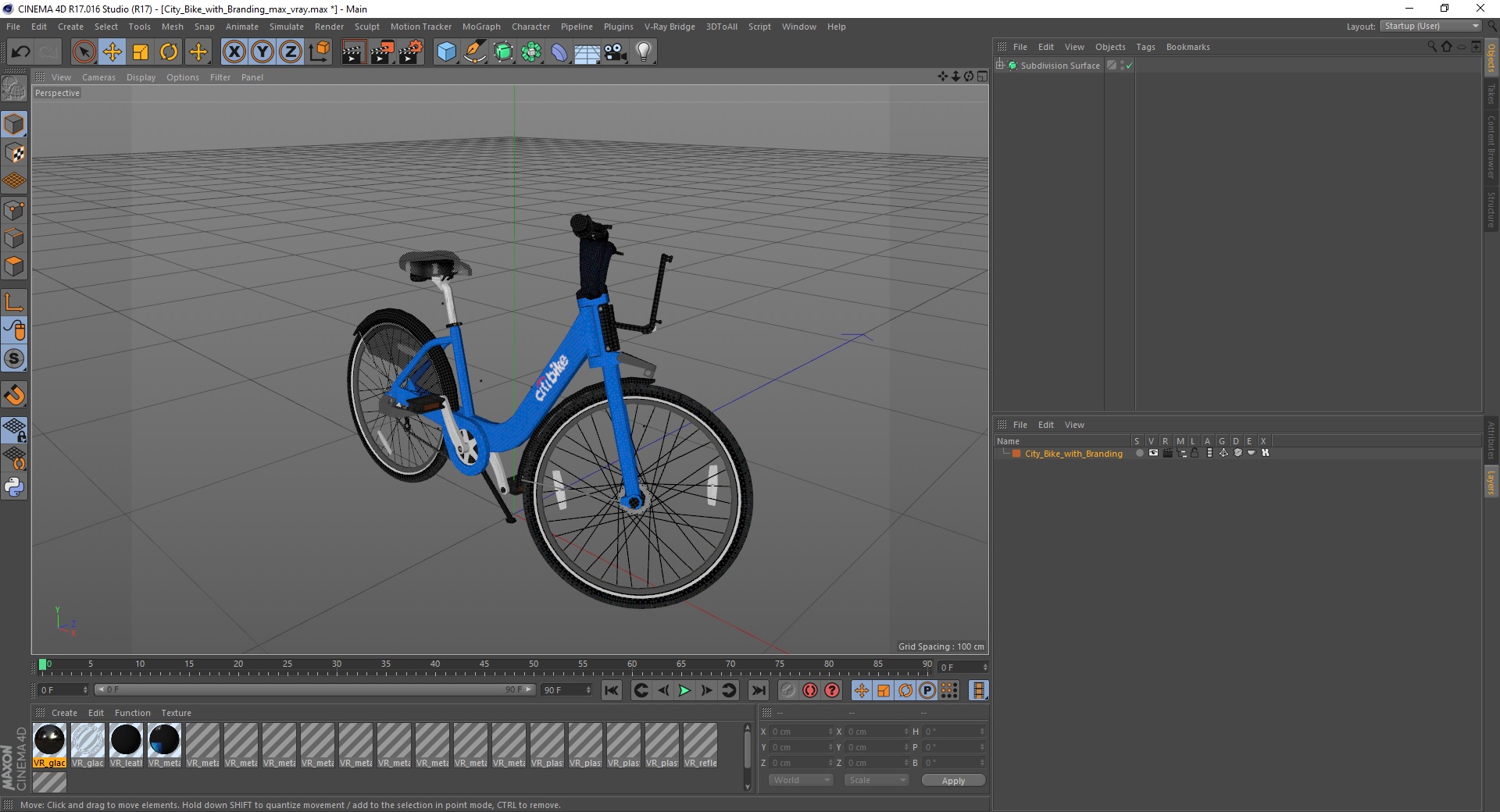The height and width of the screenshot is (812, 1500).
Task: Open the World coordinate dropdown
Action: pos(801,780)
